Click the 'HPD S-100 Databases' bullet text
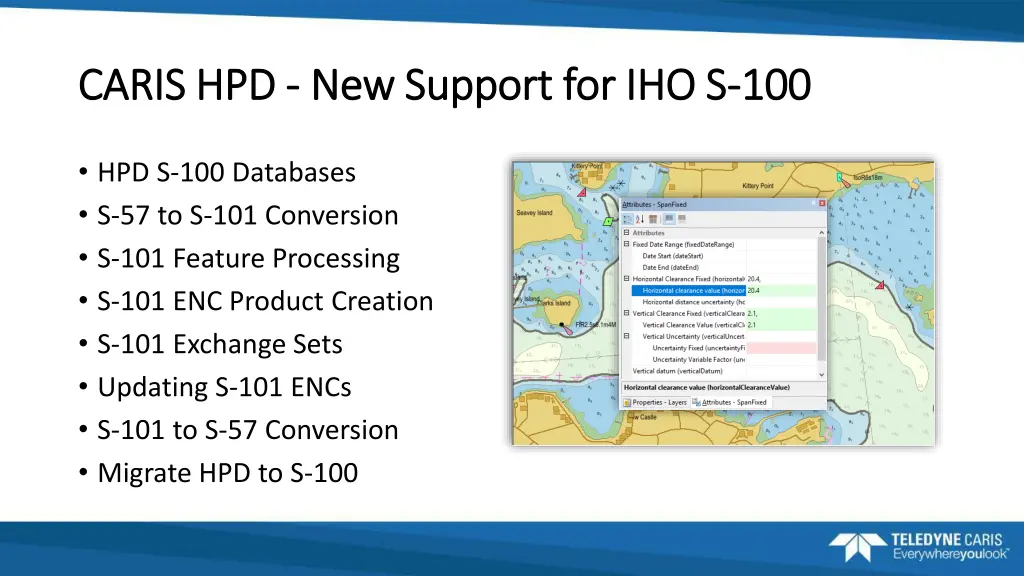Viewport: 1024px width, 576px height. click(226, 172)
